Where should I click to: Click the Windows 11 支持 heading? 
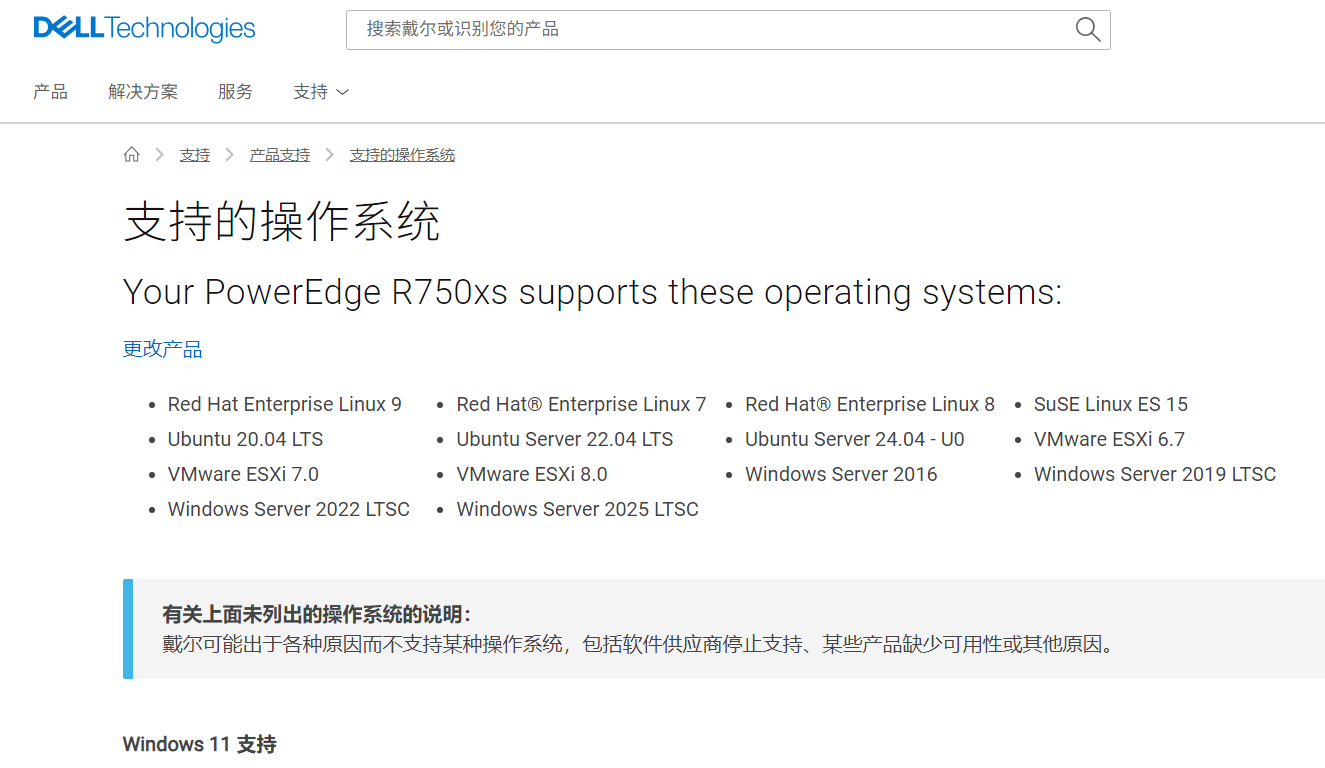[x=199, y=744]
